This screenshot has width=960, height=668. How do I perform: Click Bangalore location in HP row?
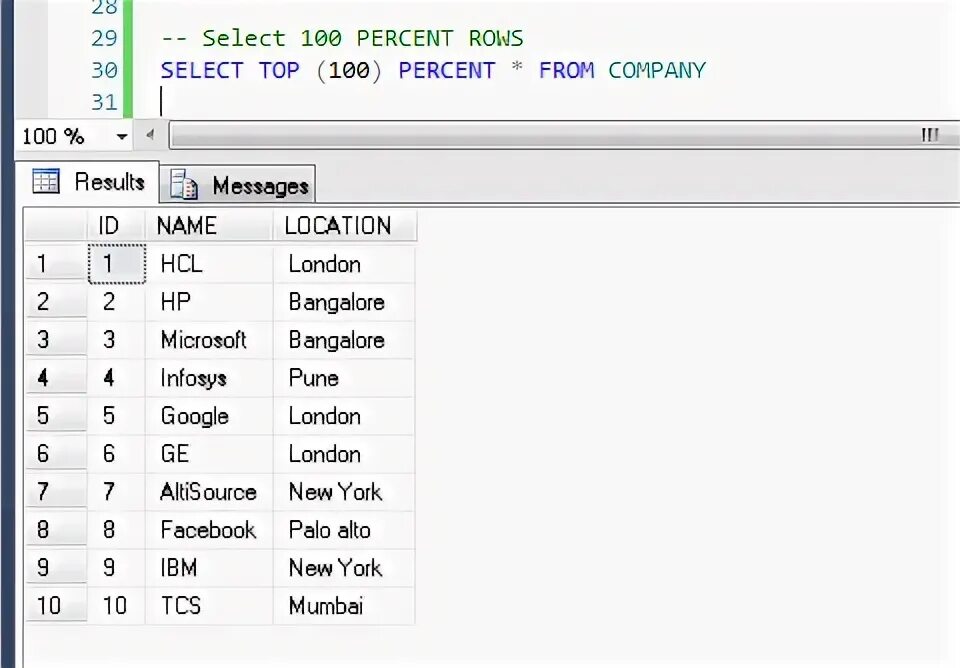(343, 302)
